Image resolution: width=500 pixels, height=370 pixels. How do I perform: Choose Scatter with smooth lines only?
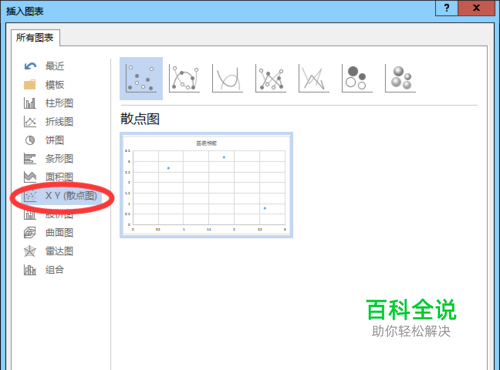pos(227,78)
